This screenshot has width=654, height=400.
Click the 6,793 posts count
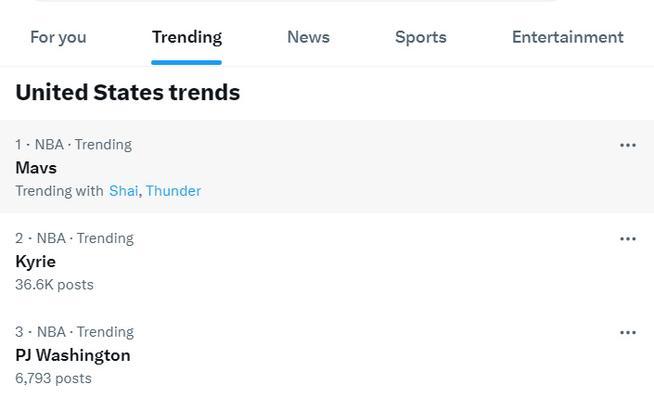[x=53, y=379]
